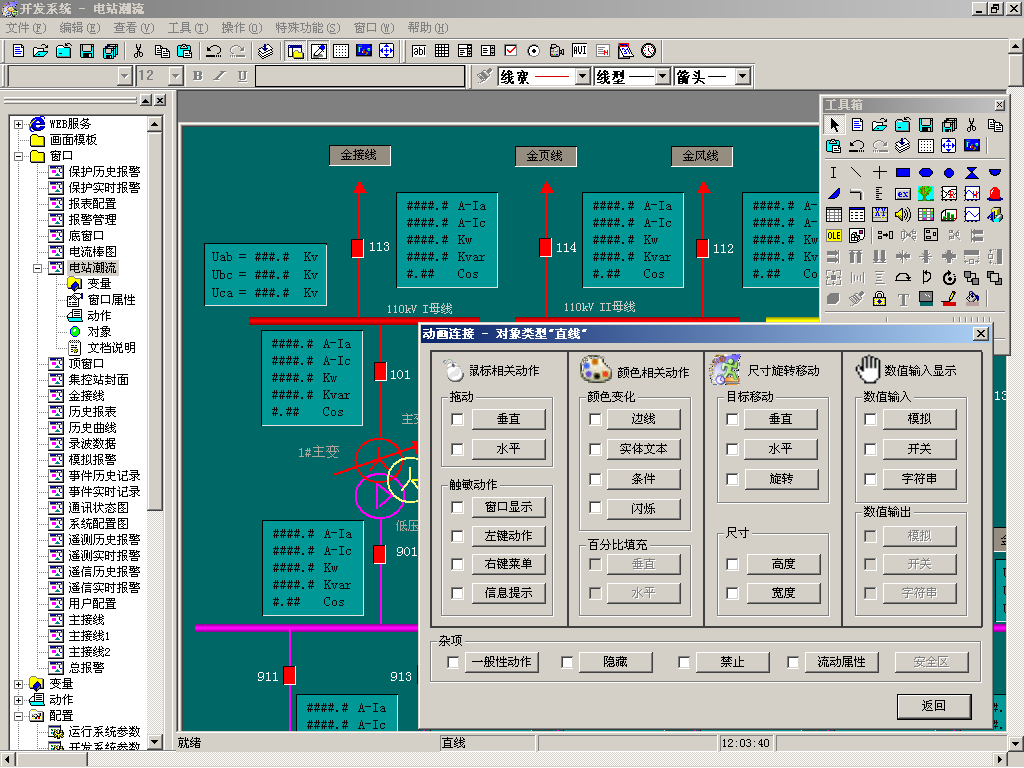
Task: Click the open folder icon in main toolbar
Action: click(x=40, y=51)
